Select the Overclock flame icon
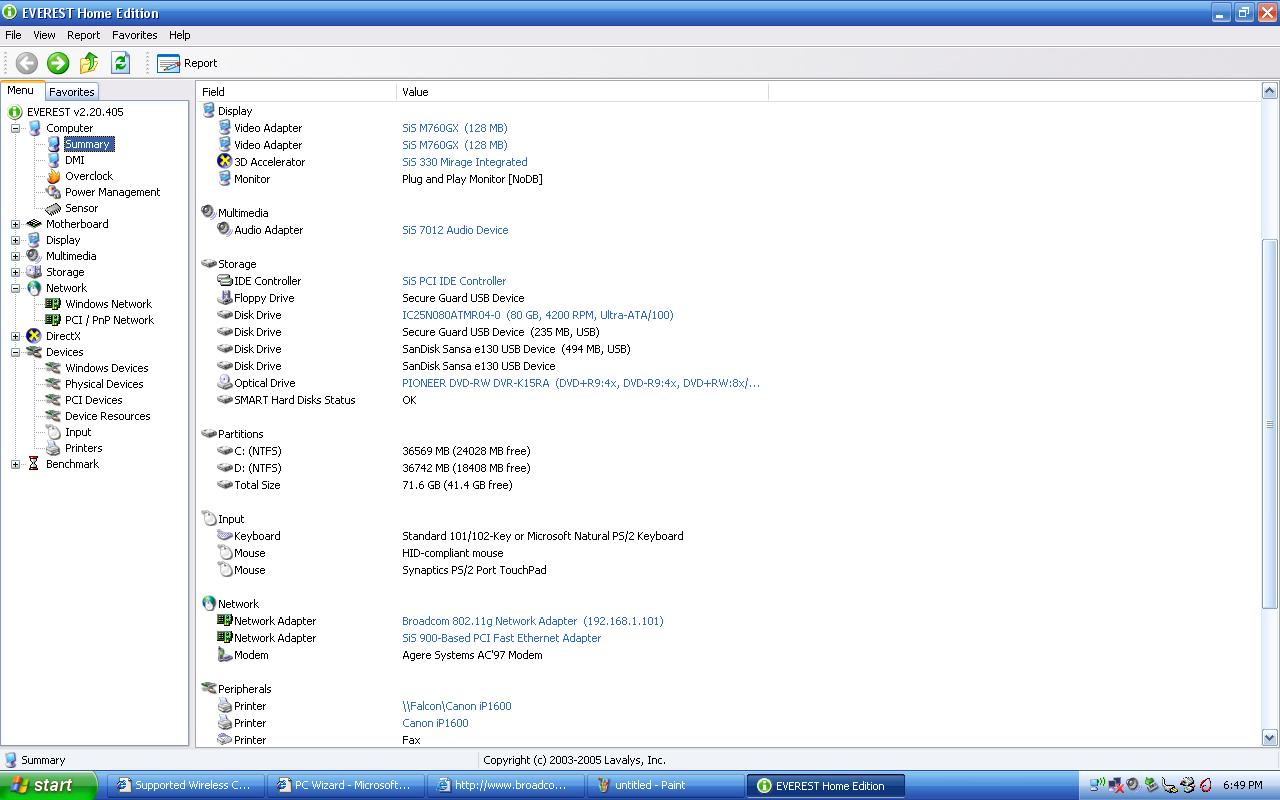 point(53,176)
